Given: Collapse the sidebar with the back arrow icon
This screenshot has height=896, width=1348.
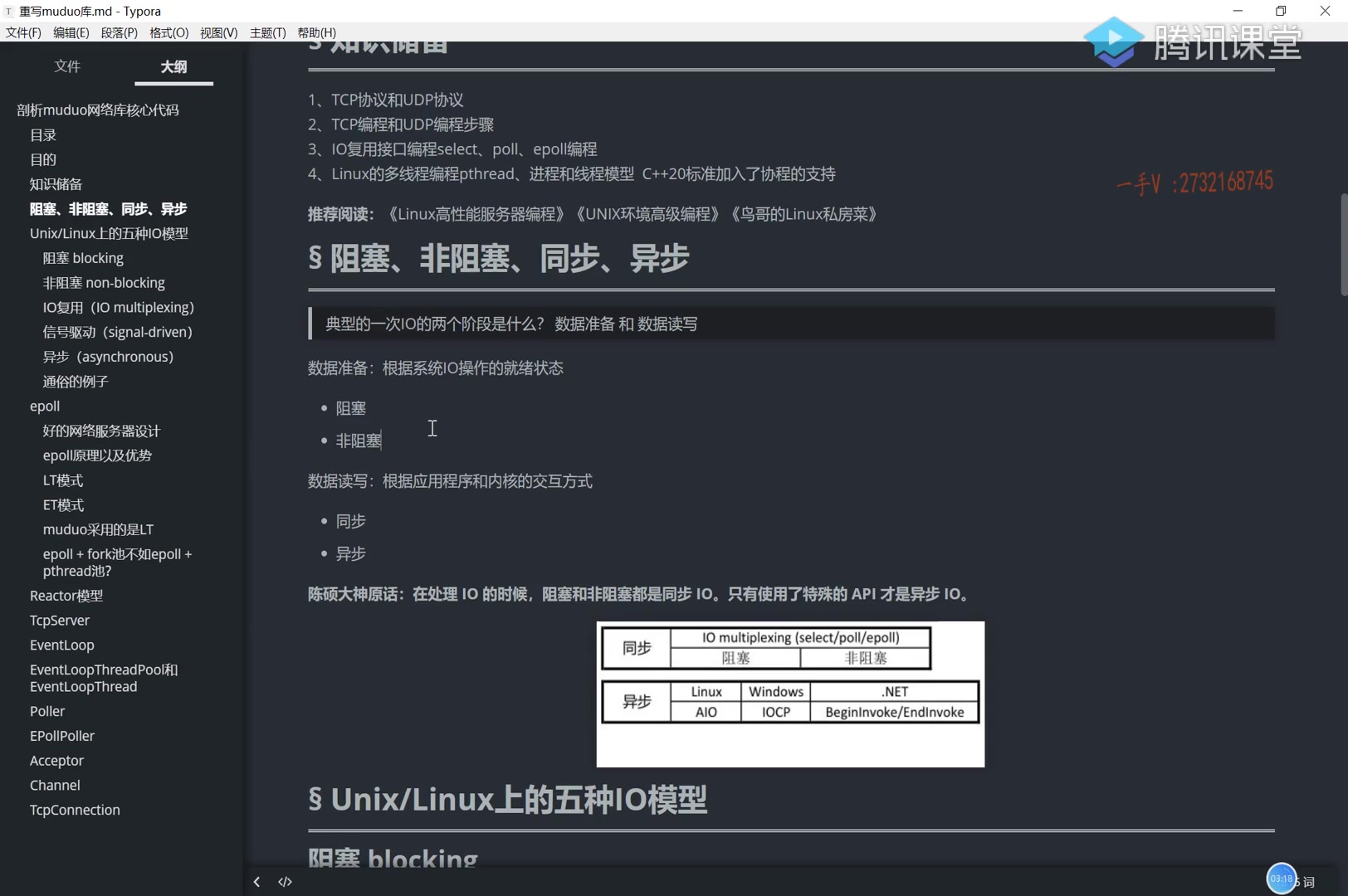Looking at the screenshot, I should [x=256, y=882].
